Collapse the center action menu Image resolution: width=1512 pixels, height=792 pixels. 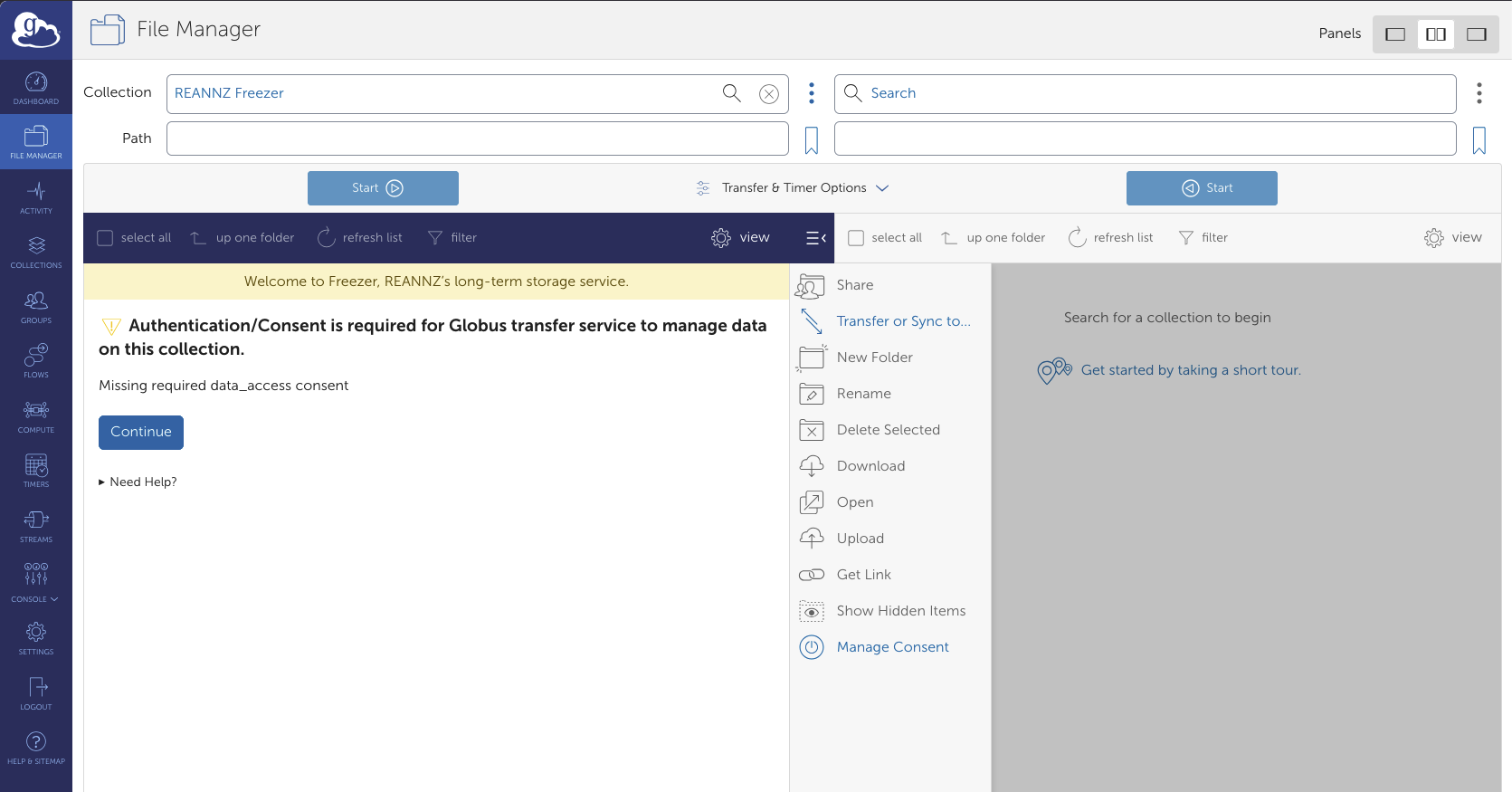[x=816, y=238]
